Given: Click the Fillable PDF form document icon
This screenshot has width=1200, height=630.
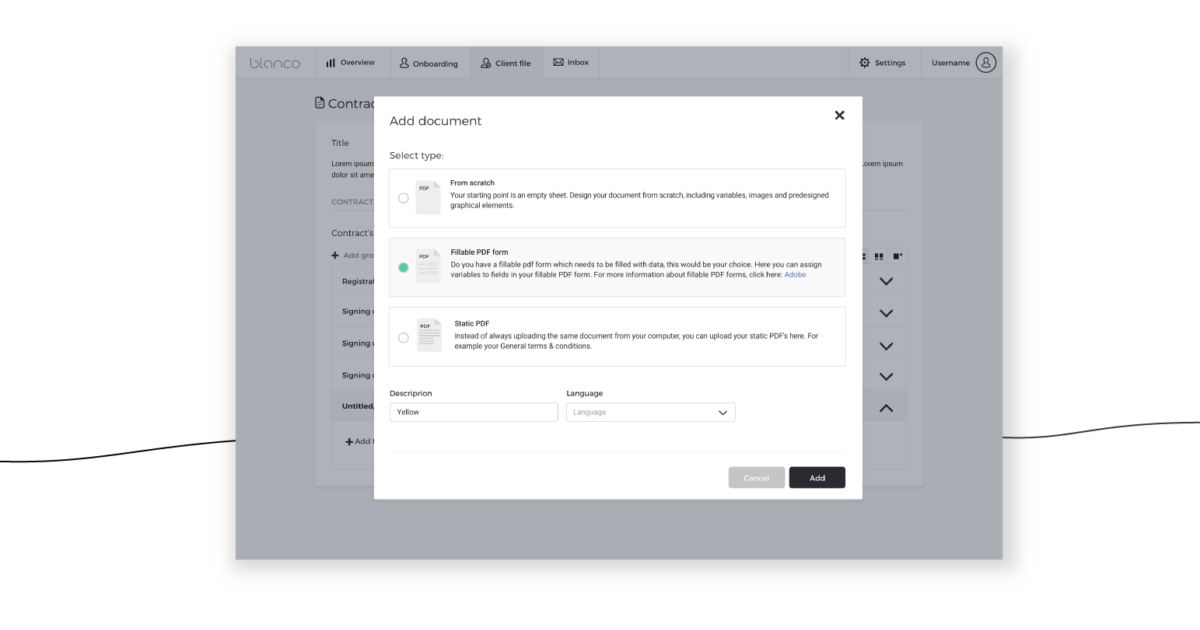Looking at the screenshot, I should coord(428,266).
